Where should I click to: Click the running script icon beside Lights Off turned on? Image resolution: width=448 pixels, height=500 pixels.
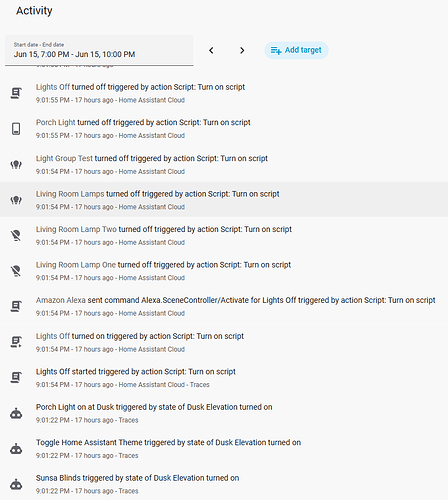pyautogui.click(x=16, y=342)
